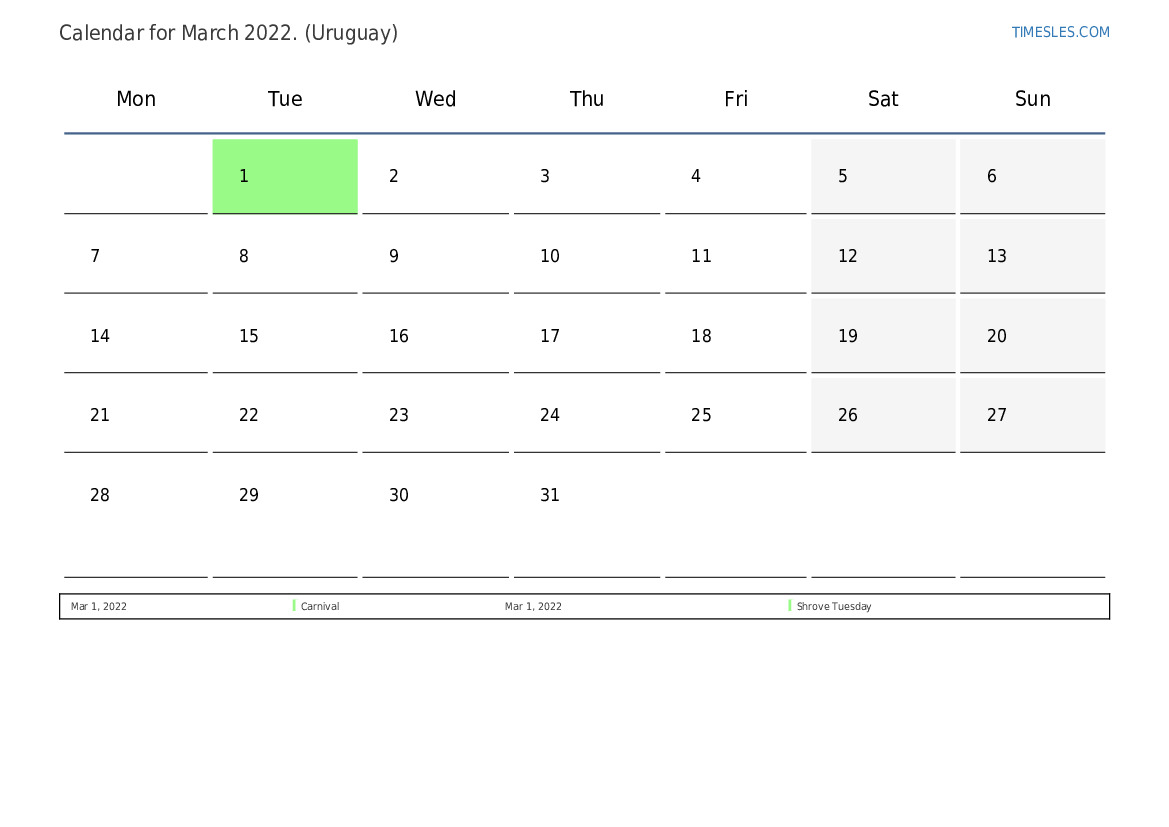Viewport: 1169px width, 827px height.
Task: Select Saturday day 19 cell
Action: 883,336
